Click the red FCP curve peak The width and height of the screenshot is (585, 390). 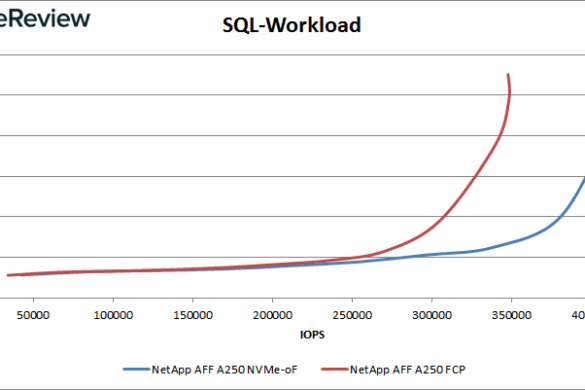point(508,76)
